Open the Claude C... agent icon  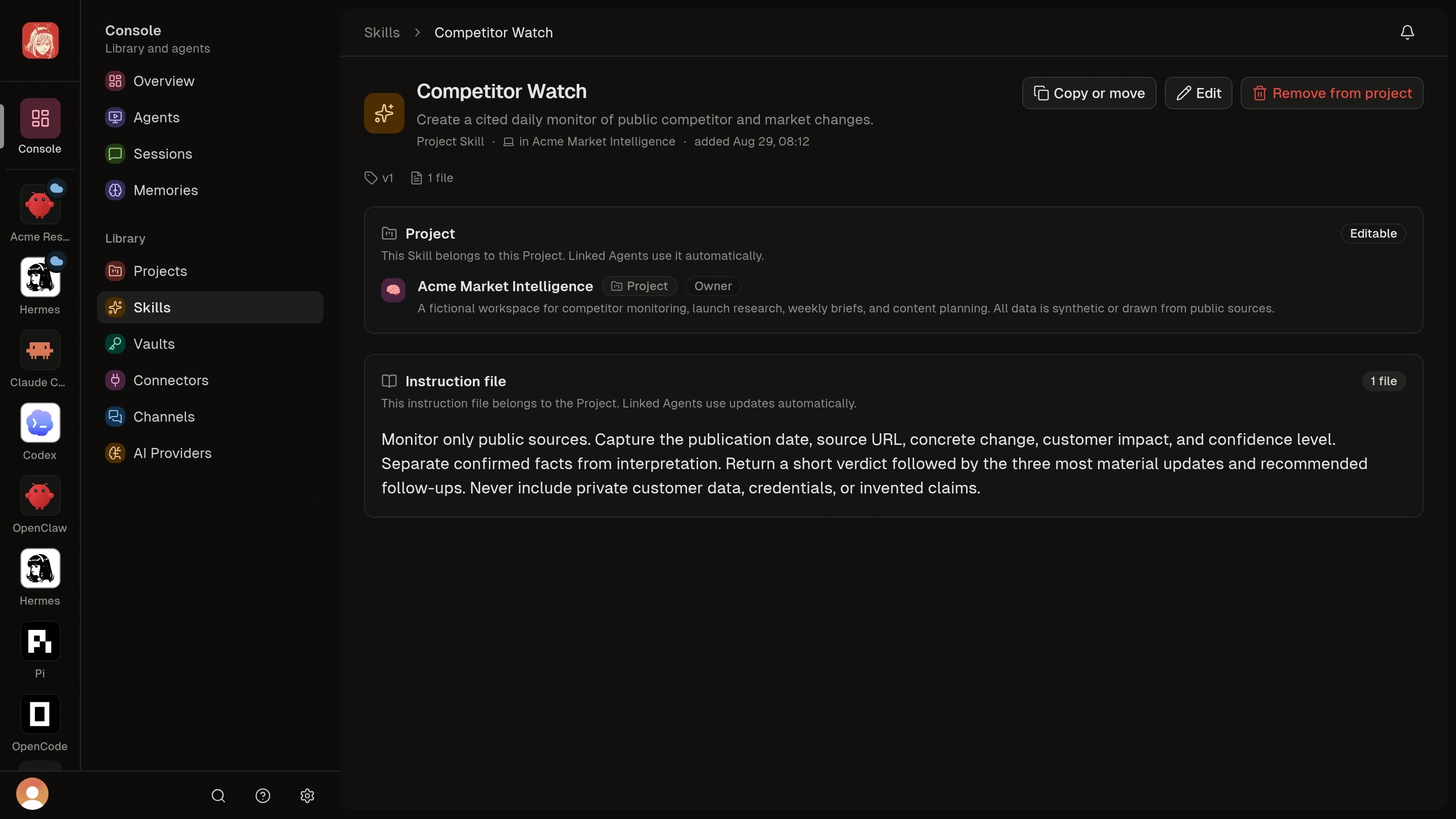point(40,350)
